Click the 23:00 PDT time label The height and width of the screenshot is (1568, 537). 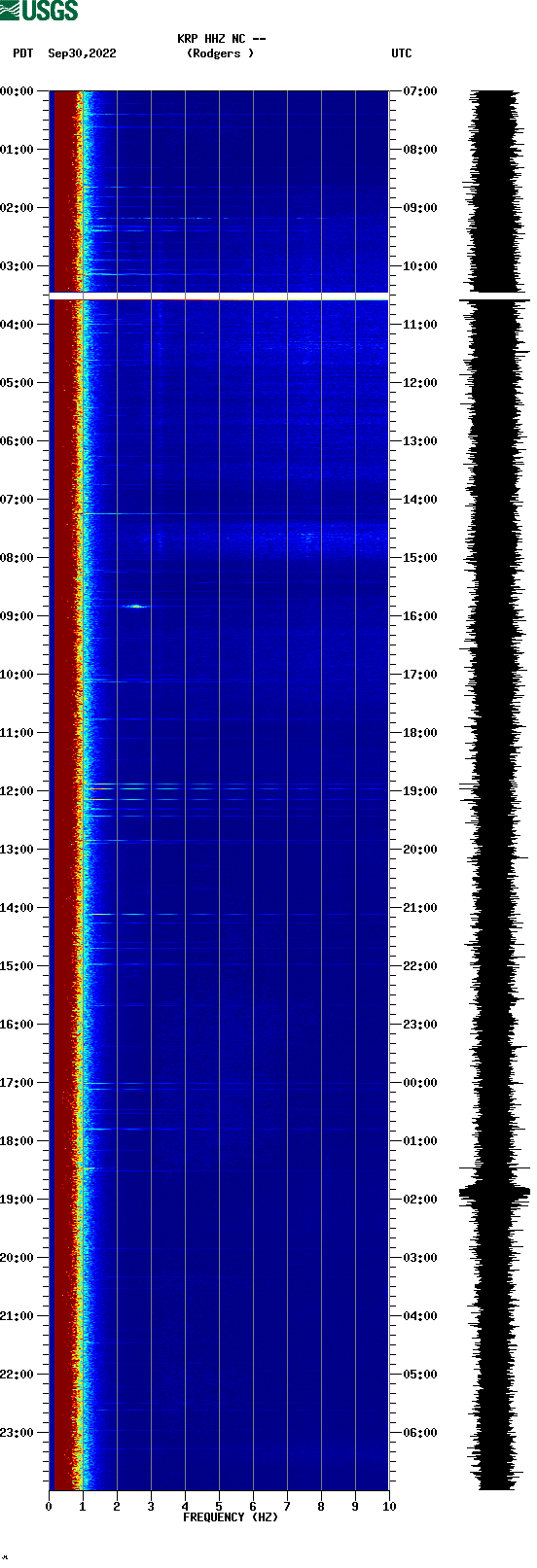pyautogui.click(x=17, y=1433)
